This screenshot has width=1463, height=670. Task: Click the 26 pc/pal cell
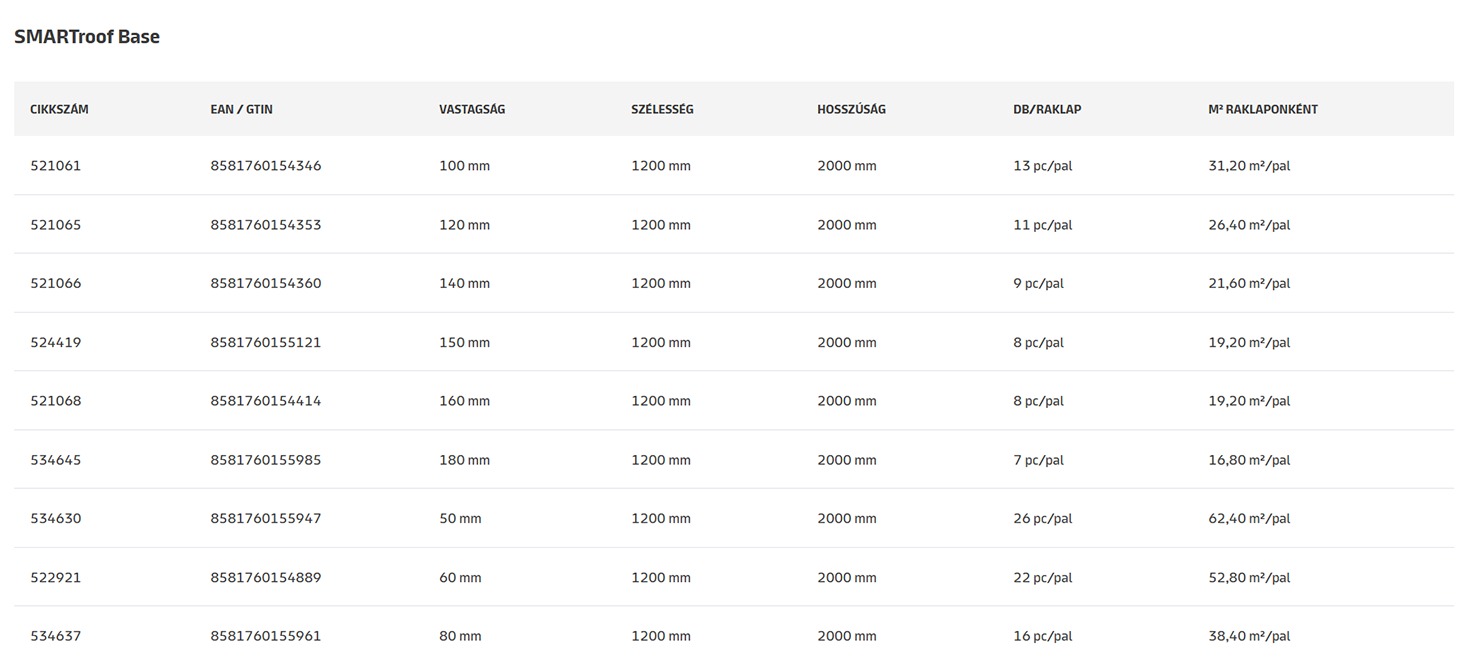click(1042, 519)
